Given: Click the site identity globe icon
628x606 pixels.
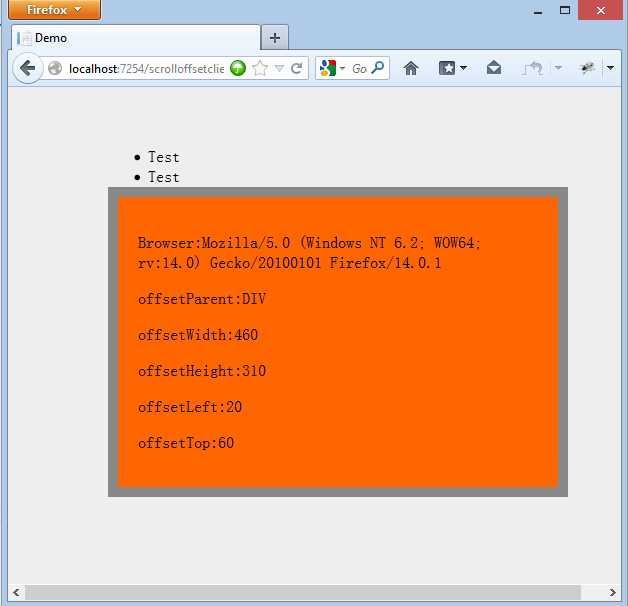Looking at the screenshot, I should [x=55, y=68].
